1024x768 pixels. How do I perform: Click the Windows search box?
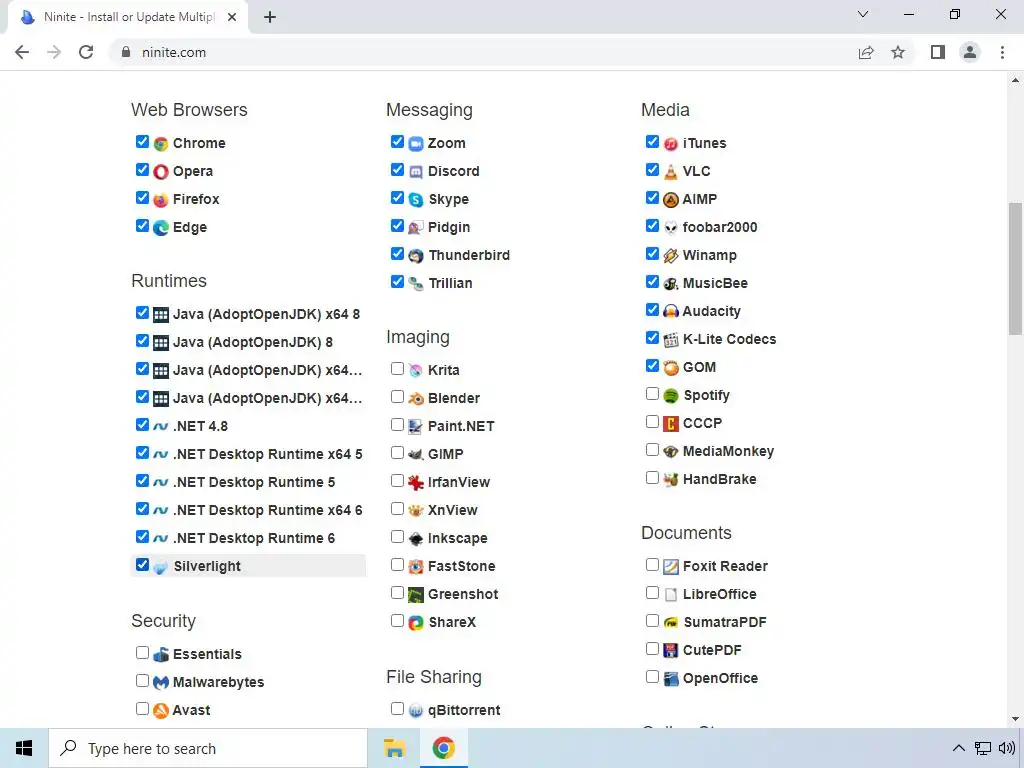[208, 748]
